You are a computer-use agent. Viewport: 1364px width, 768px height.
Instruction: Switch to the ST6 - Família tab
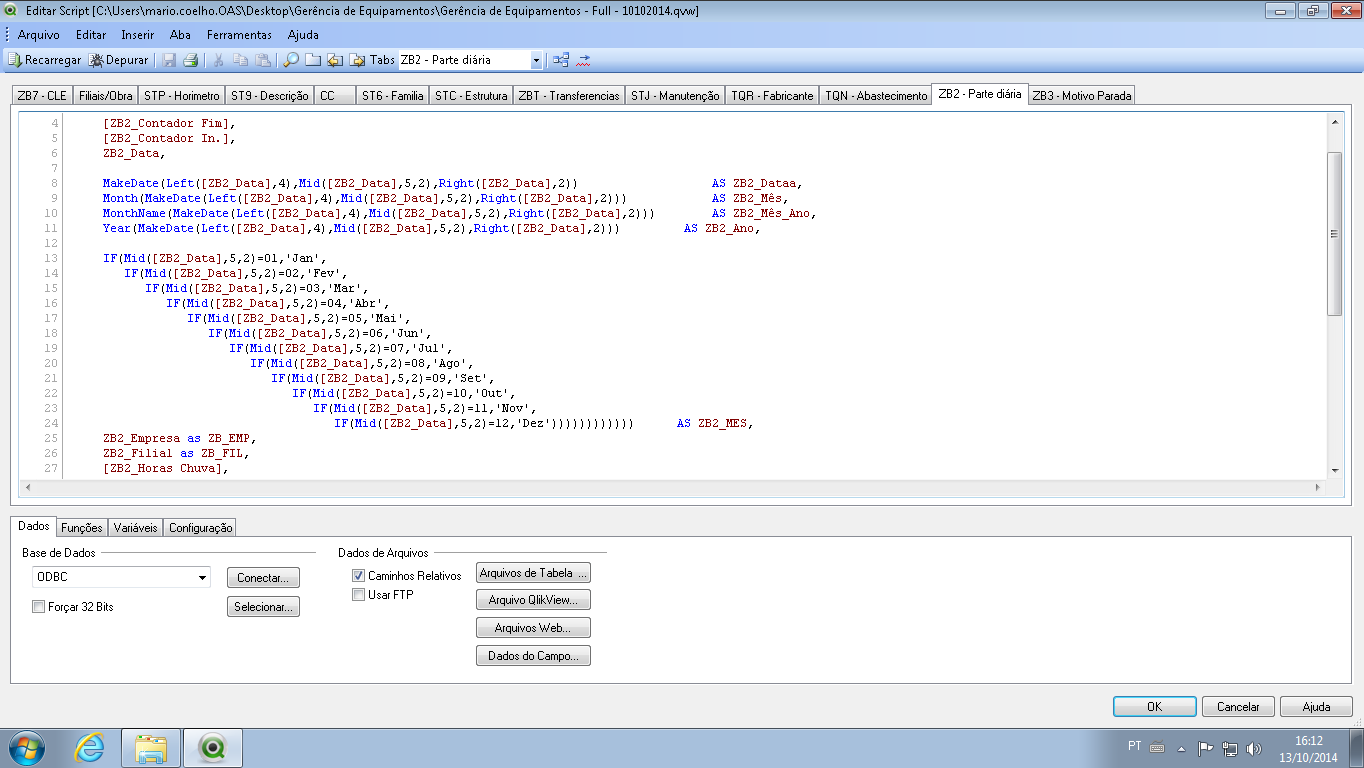coord(392,96)
